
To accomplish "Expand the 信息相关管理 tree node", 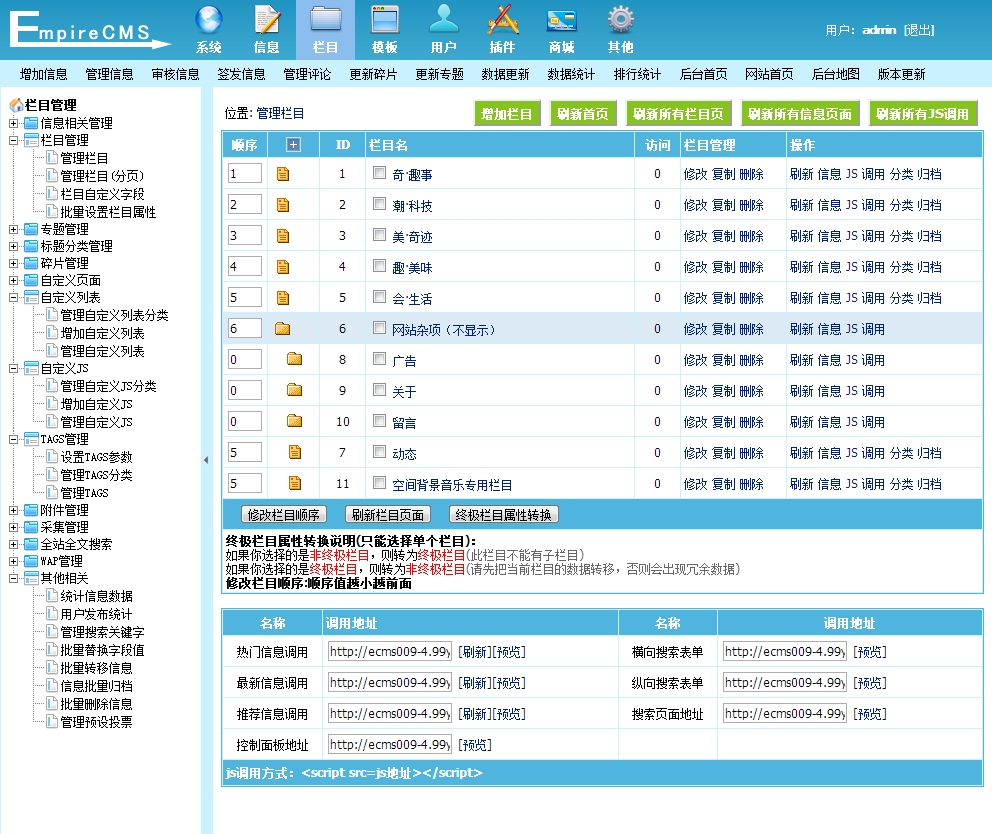I will pyautogui.click(x=13, y=123).
